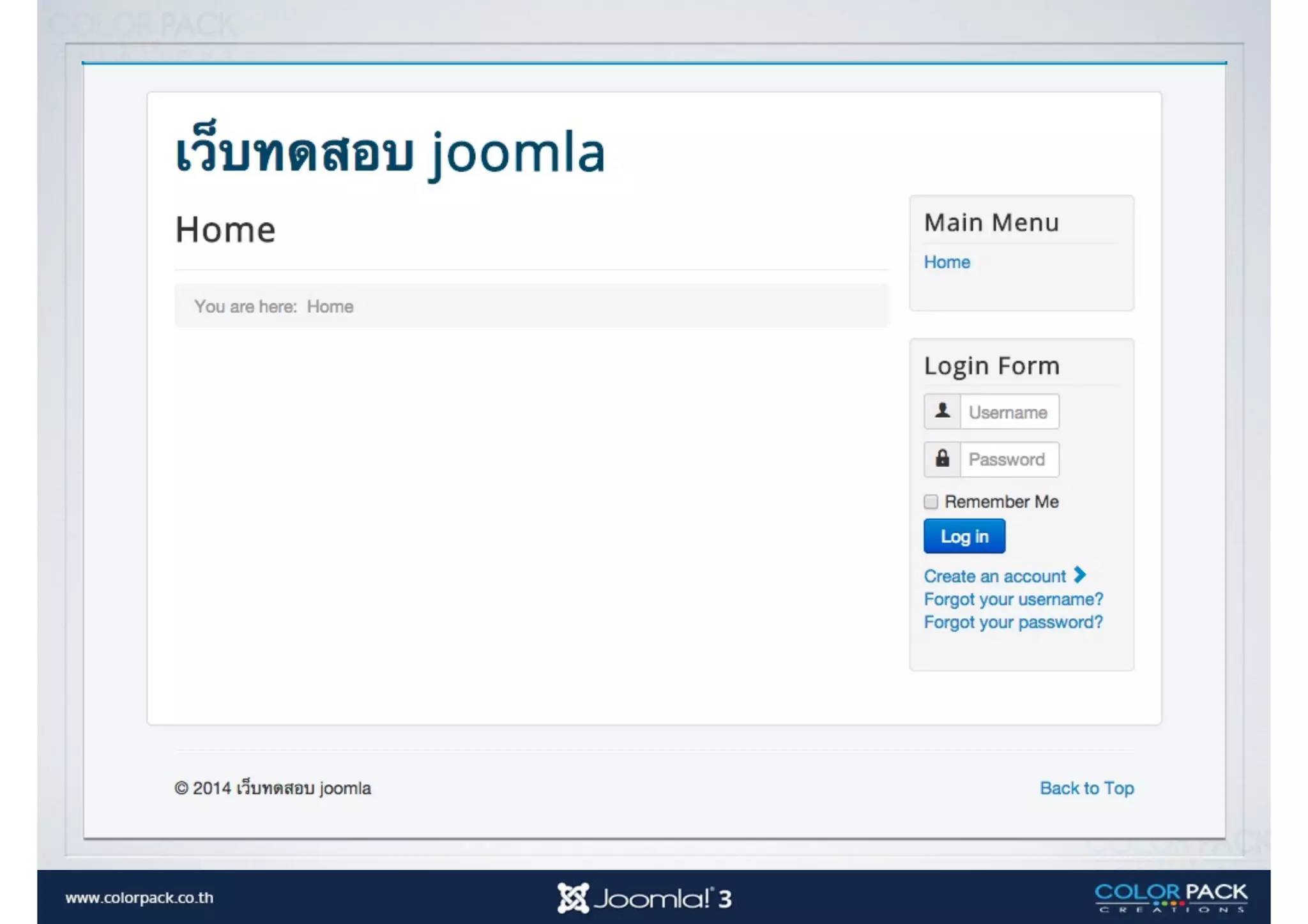Click the user icon beside Username field
The height and width of the screenshot is (924, 1308).
click(x=942, y=412)
